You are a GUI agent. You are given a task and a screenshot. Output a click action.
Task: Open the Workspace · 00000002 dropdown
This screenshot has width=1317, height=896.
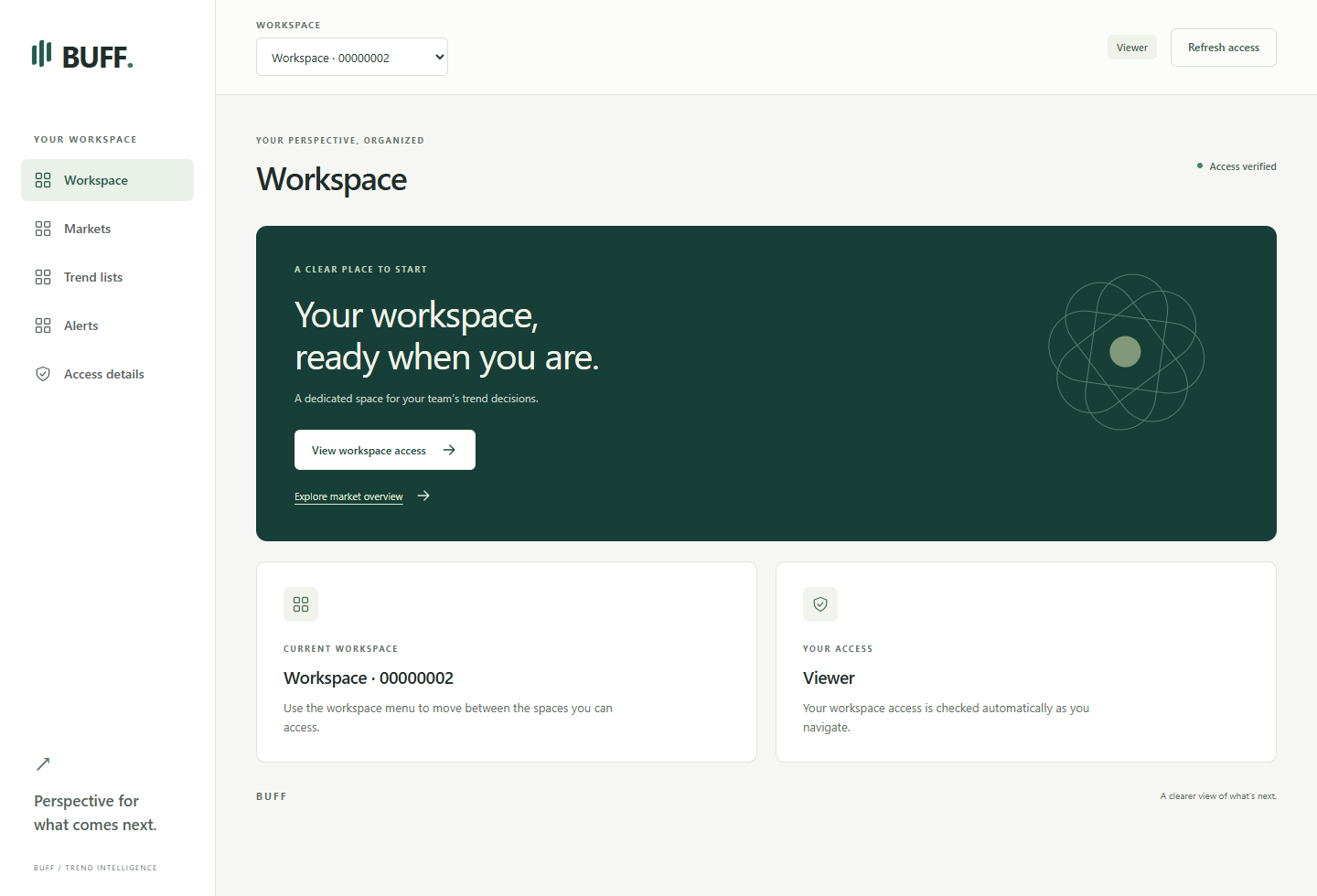click(352, 57)
